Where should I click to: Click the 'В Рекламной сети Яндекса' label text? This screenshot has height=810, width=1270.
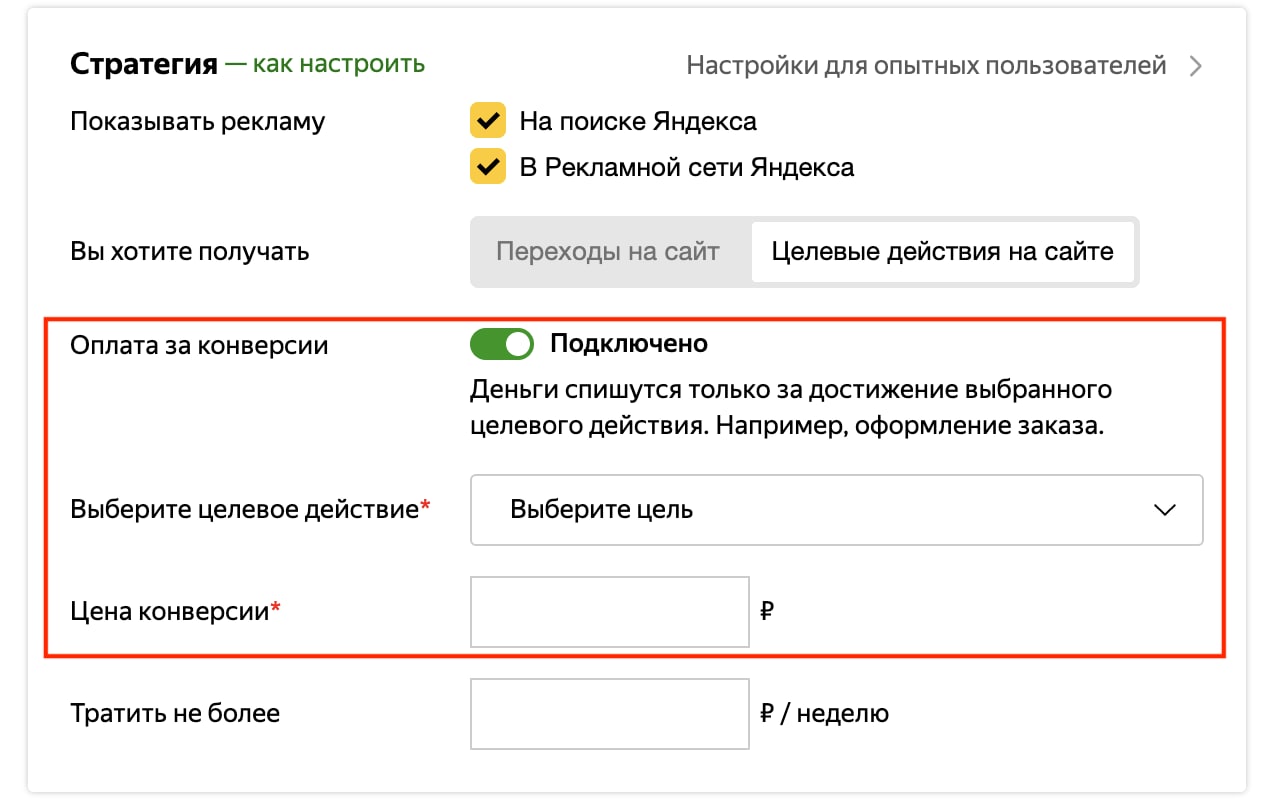pos(687,167)
